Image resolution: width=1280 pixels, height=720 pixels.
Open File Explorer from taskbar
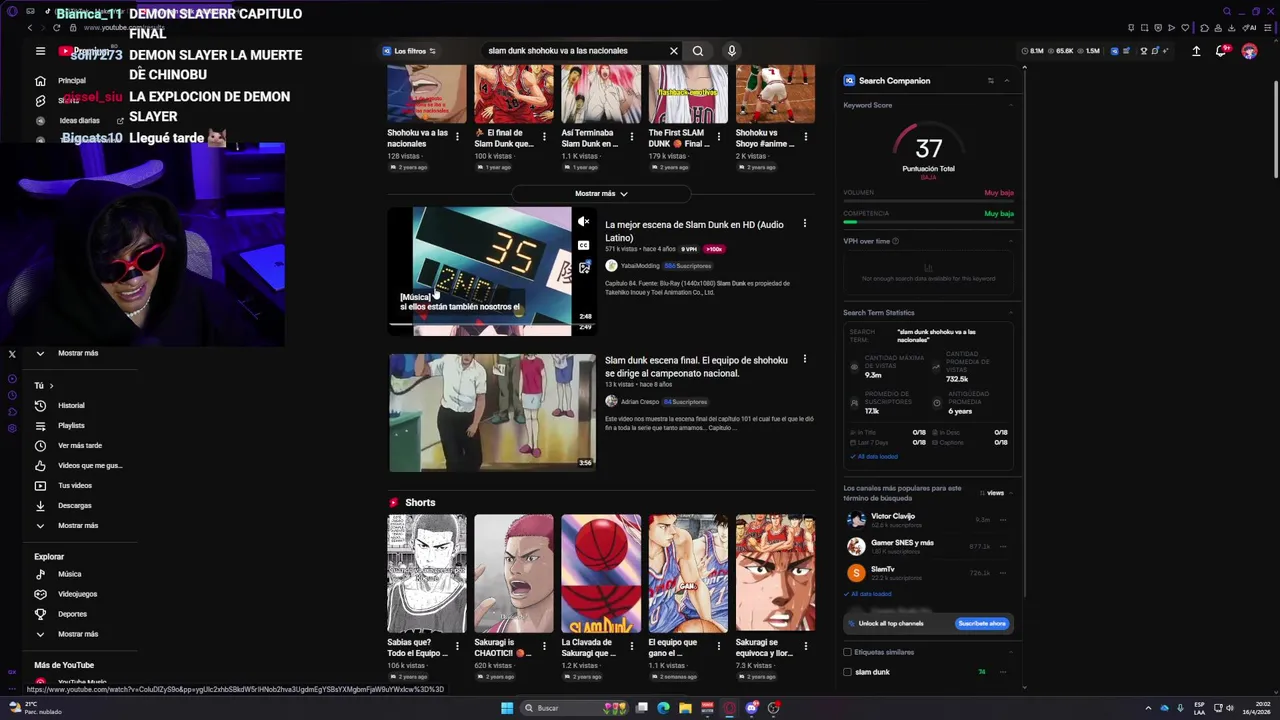click(x=685, y=708)
